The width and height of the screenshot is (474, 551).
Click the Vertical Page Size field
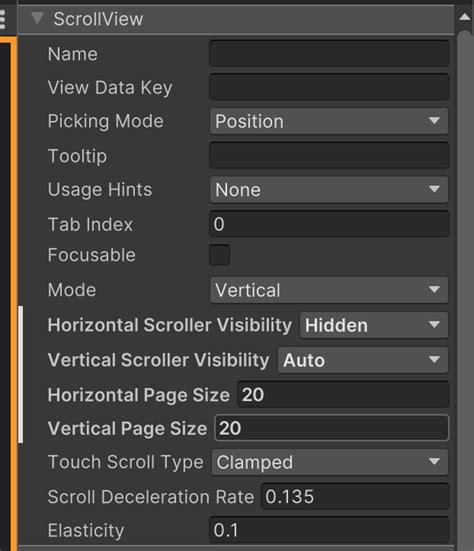coord(332,428)
